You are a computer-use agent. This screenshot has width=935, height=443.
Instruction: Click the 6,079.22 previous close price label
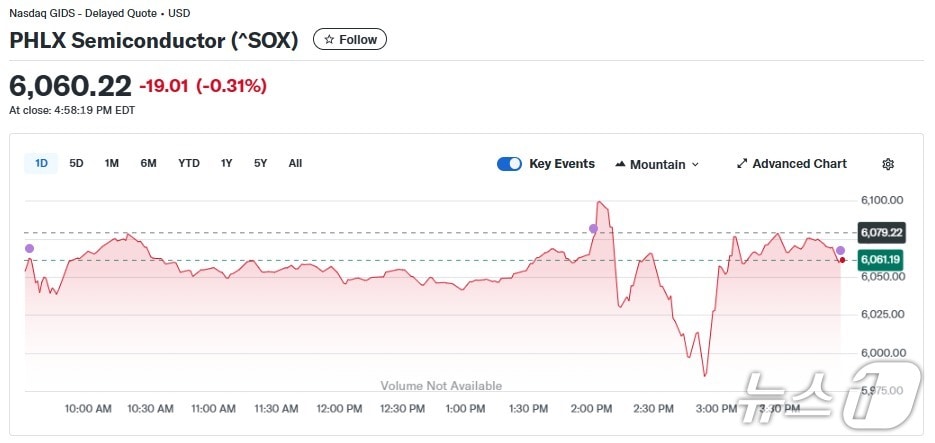click(x=881, y=233)
